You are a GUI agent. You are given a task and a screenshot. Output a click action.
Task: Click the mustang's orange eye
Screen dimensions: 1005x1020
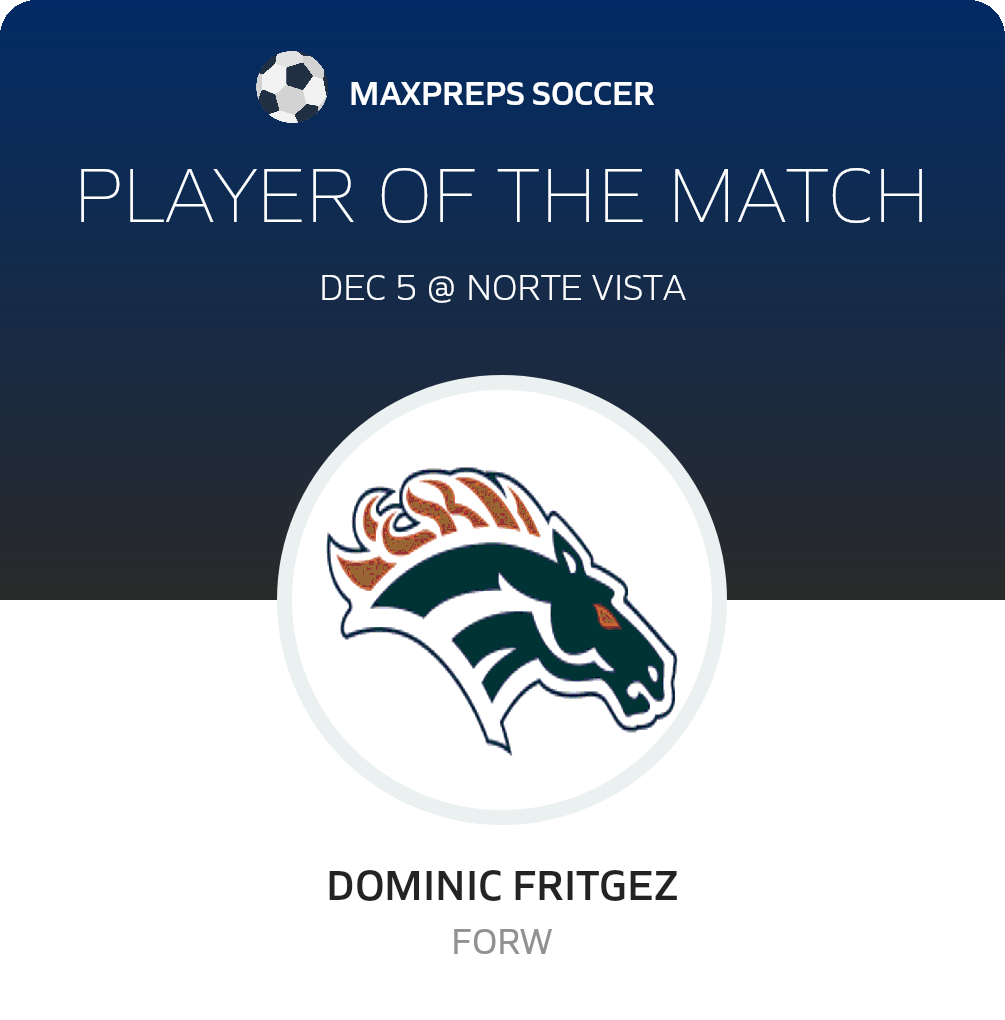click(606, 616)
